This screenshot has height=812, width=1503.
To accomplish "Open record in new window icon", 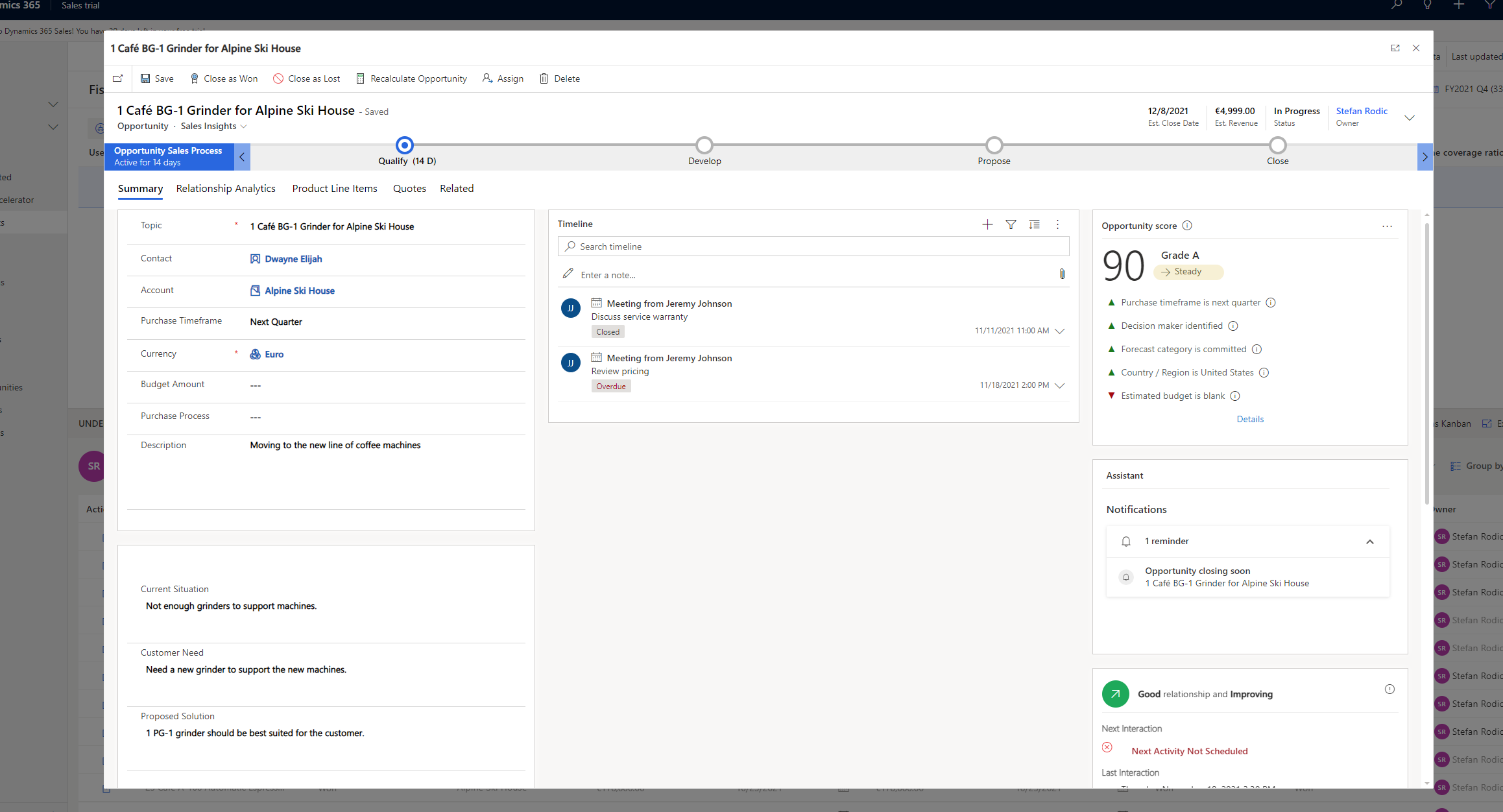I will tap(118, 78).
